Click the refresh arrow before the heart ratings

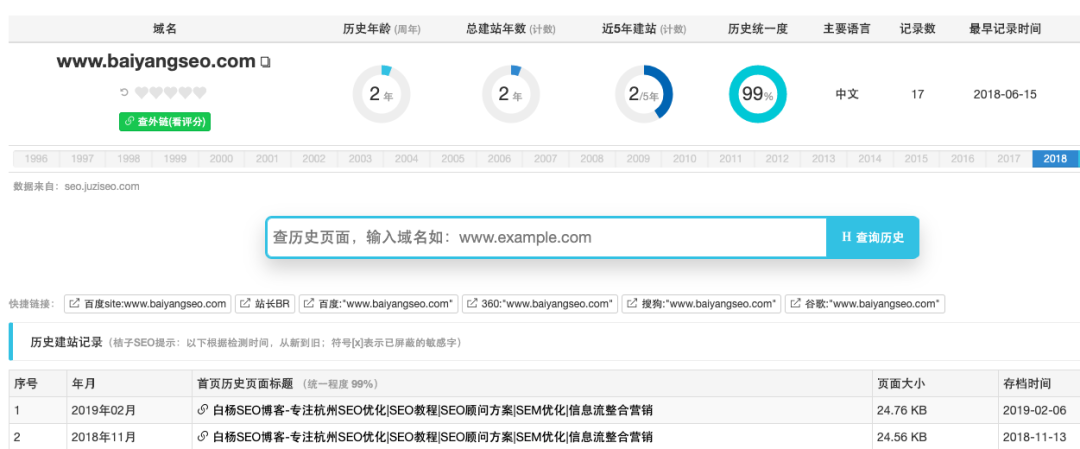tap(124, 93)
